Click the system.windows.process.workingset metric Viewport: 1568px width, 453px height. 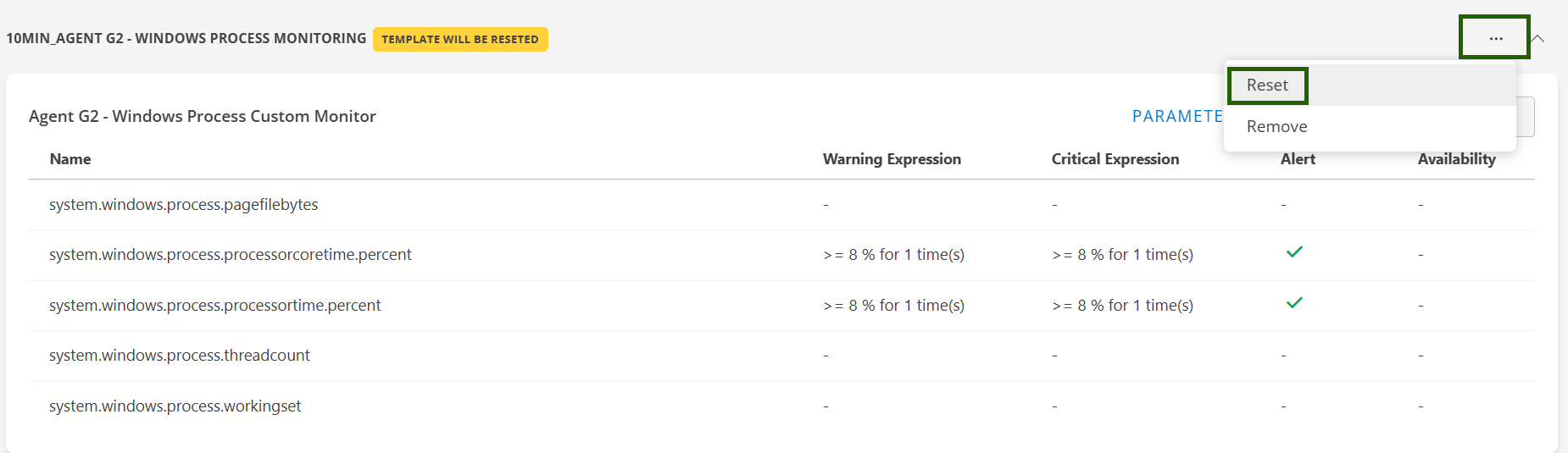coord(175,406)
